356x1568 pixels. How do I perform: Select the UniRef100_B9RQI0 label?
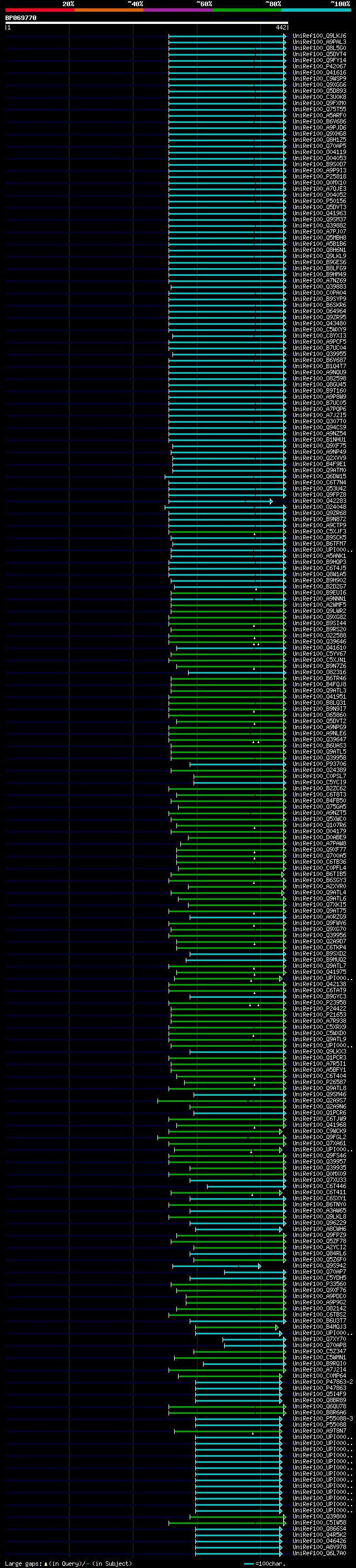click(x=319, y=1363)
